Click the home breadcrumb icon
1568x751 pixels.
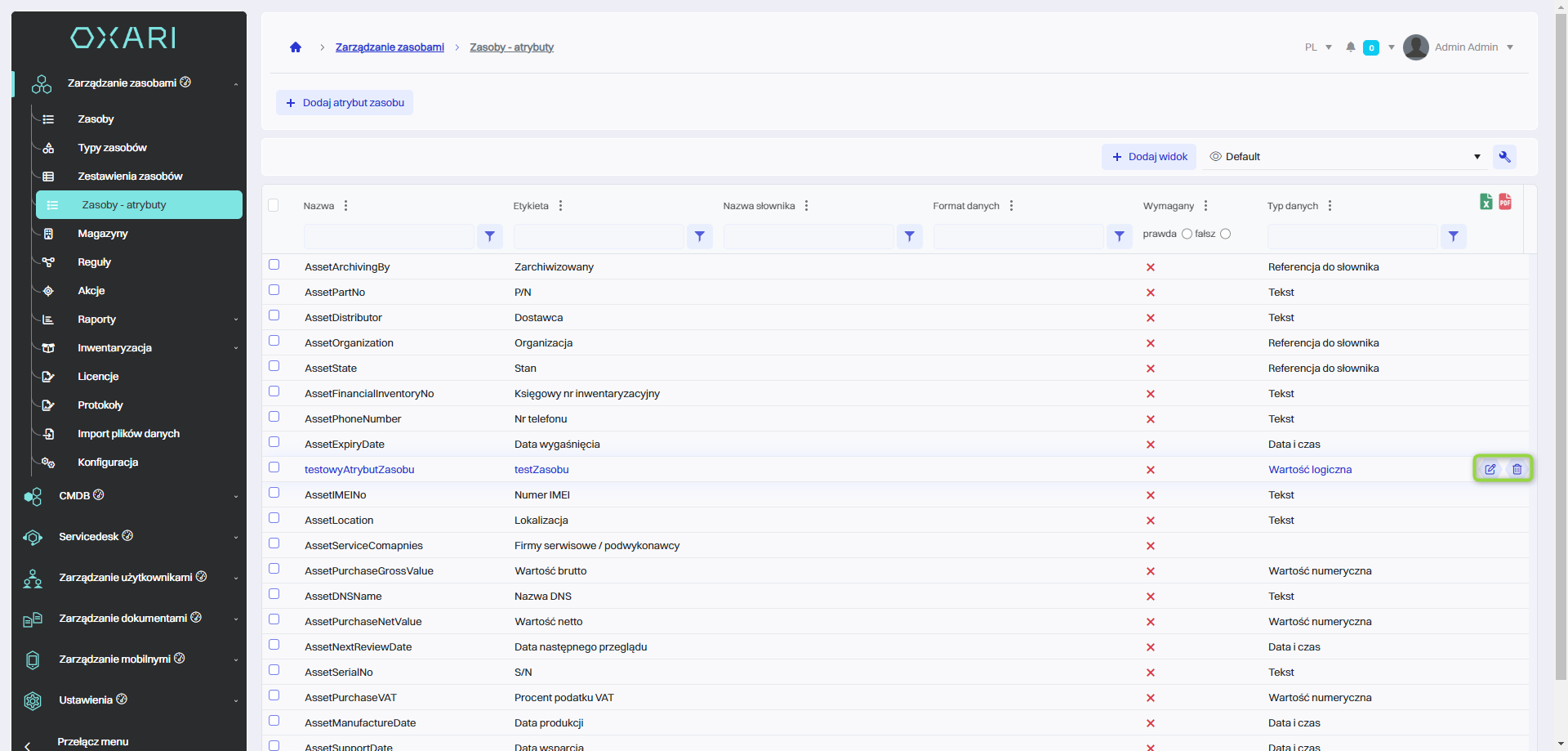296,47
